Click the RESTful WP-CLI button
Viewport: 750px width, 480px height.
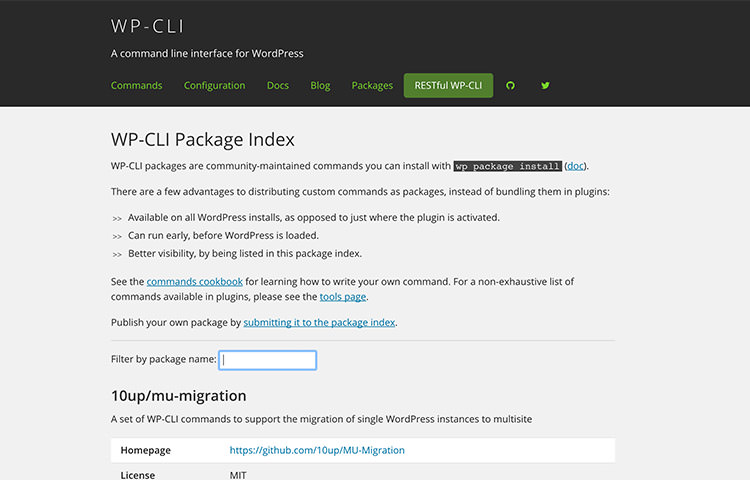click(x=448, y=86)
